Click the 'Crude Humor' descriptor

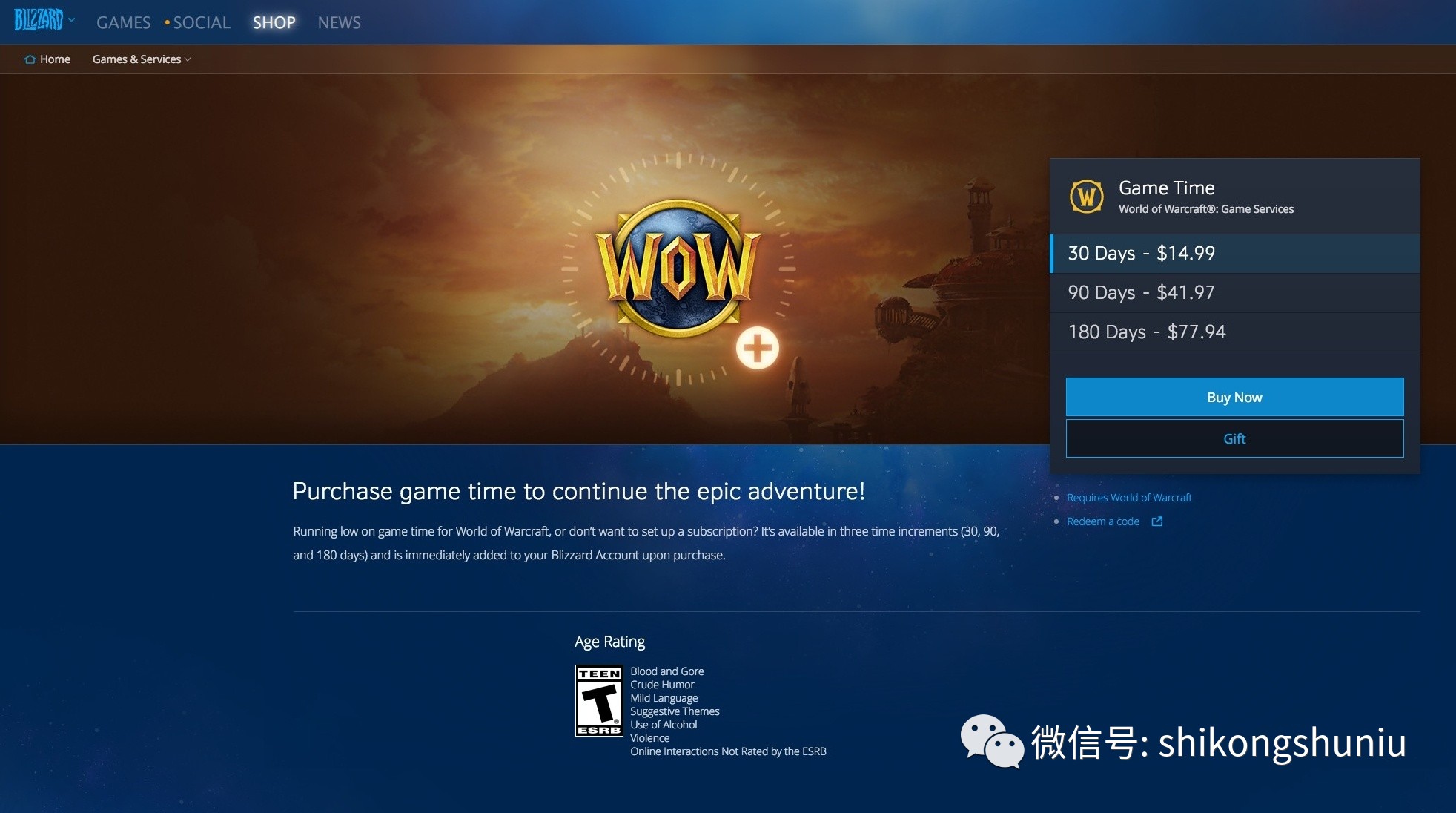[662, 685]
